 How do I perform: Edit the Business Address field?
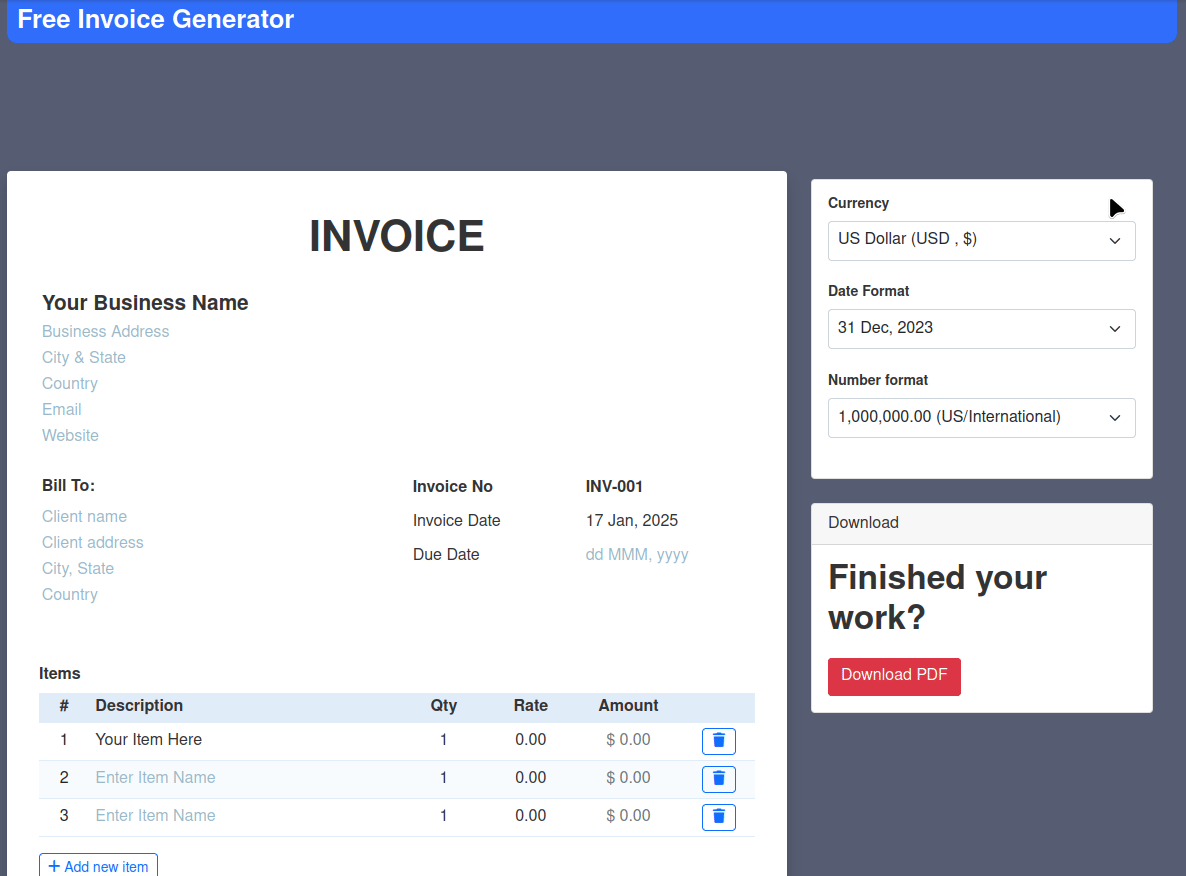[x=105, y=331]
